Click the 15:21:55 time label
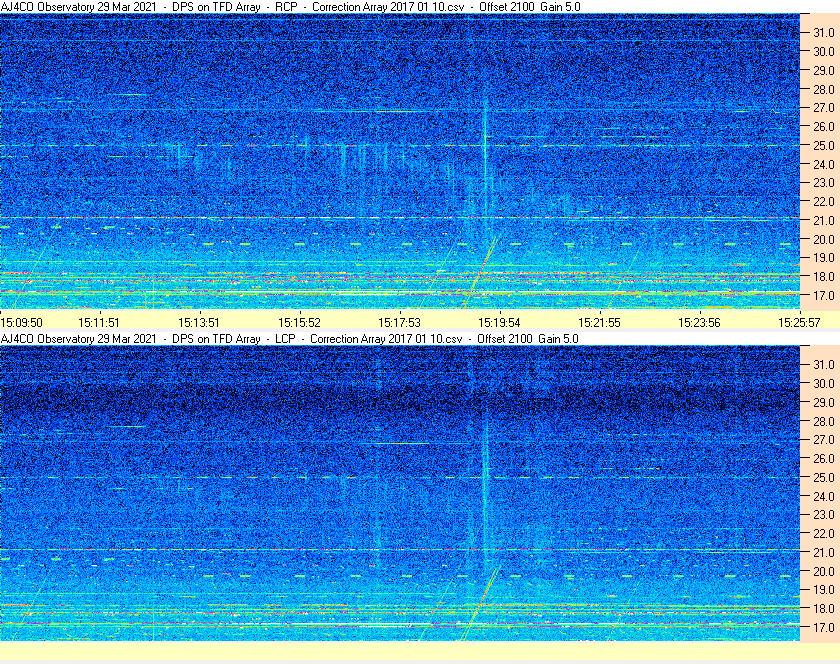Image resolution: width=840 pixels, height=664 pixels. pyautogui.click(x=599, y=323)
